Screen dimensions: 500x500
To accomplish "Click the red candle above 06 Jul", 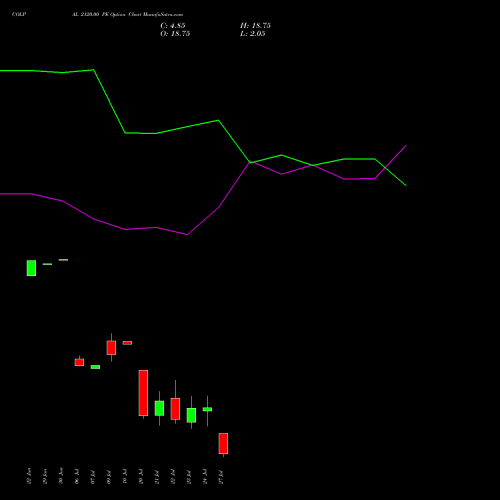I will click(79, 362).
